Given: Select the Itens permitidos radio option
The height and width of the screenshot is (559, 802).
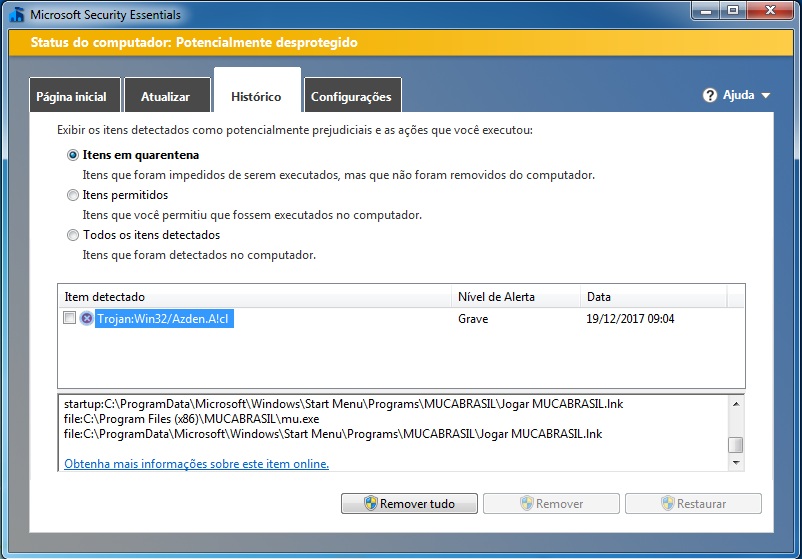Looking at the screenshot, I should [73, 195].
